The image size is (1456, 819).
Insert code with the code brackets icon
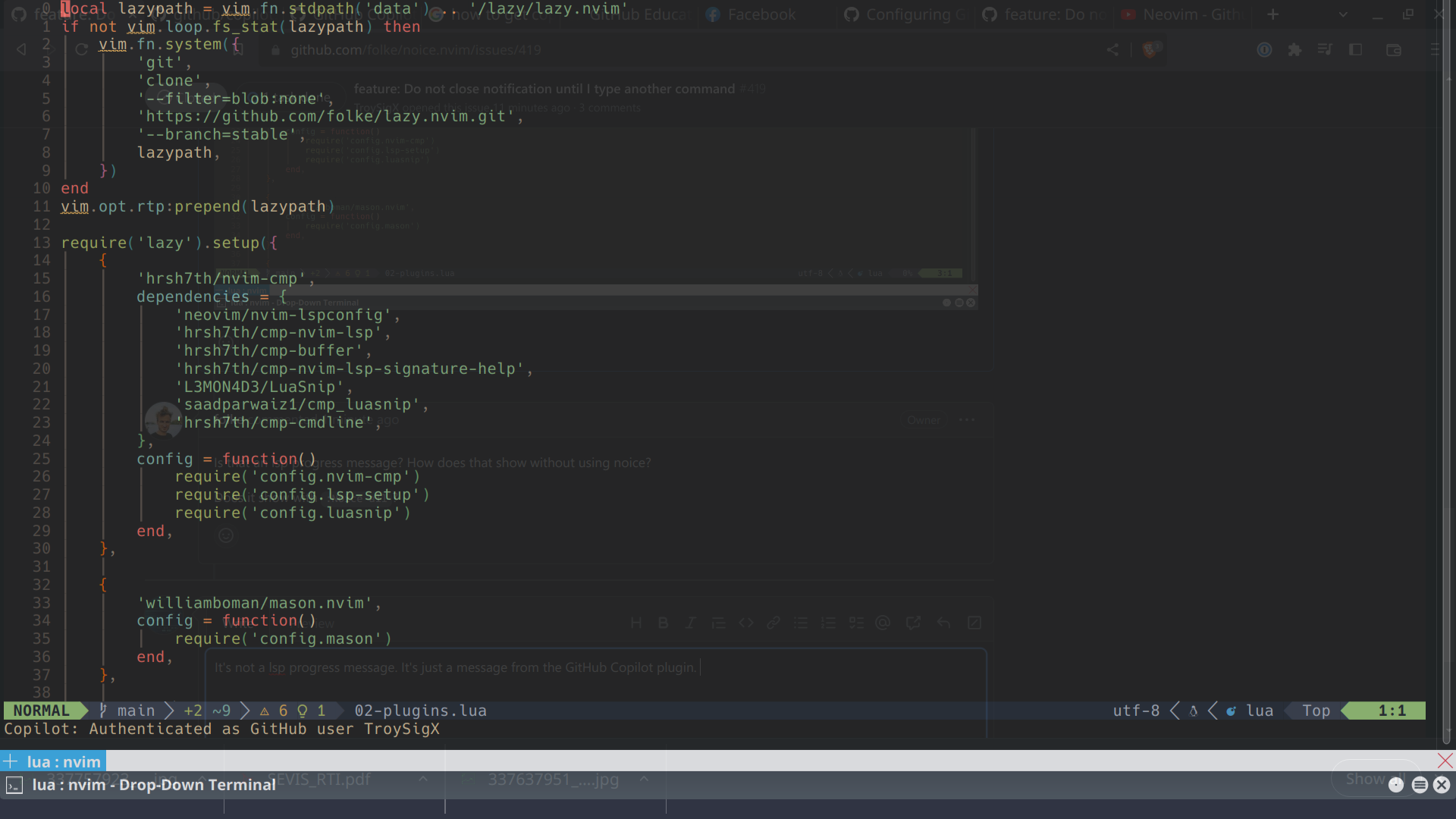[746, 622]
